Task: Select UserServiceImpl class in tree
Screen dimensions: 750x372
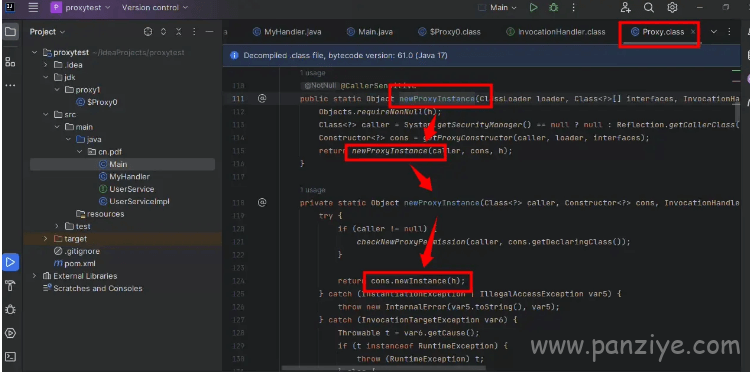Action: click(x=134, y=202)
